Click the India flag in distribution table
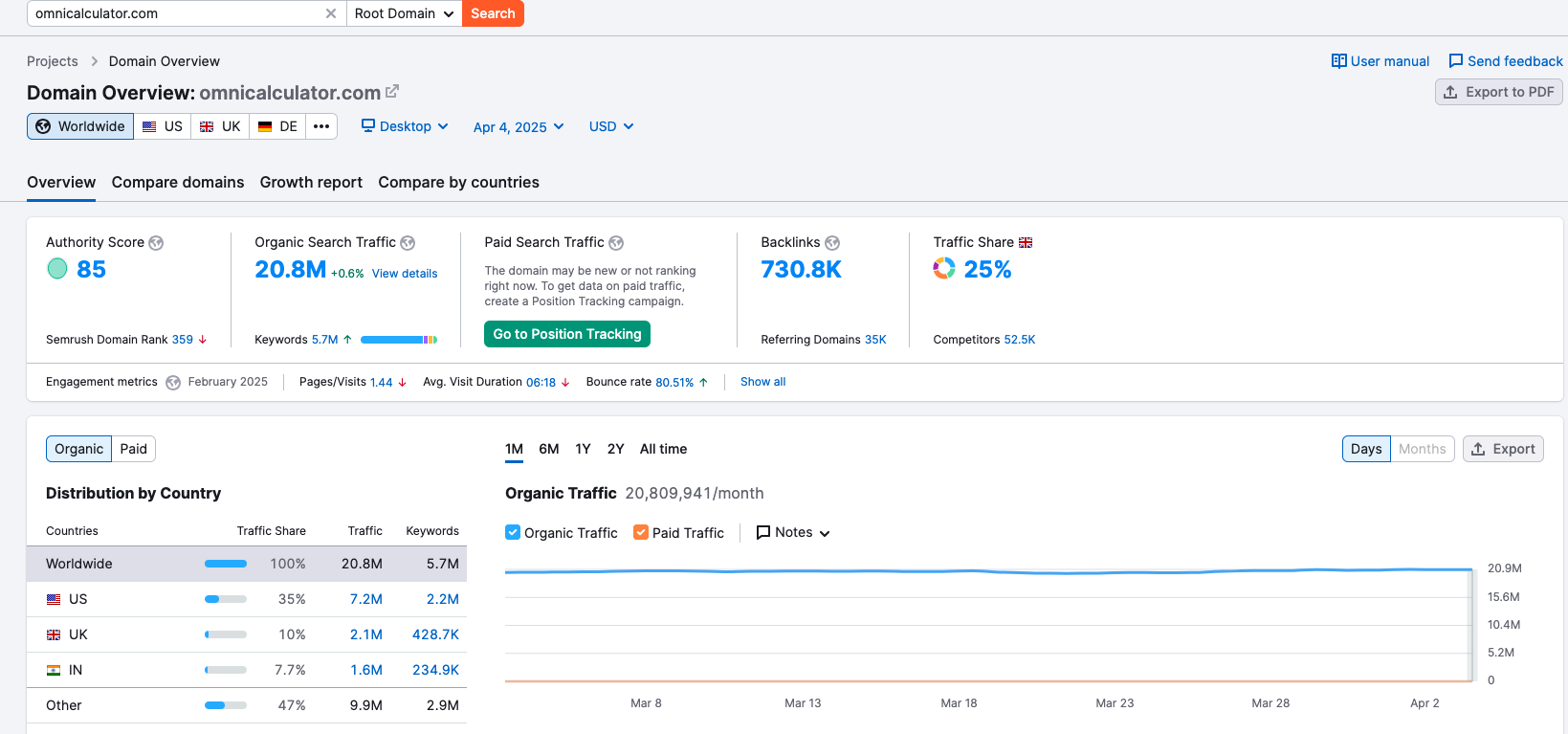1568x734 pixels. [54, 670]
